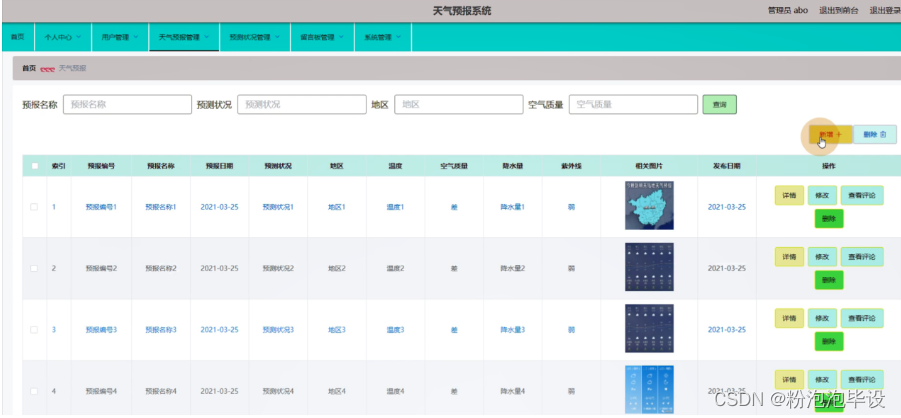Screen dimensions: 901x418
Task: Open 详情 for row 预报名称1
Action: pos(790,195)
